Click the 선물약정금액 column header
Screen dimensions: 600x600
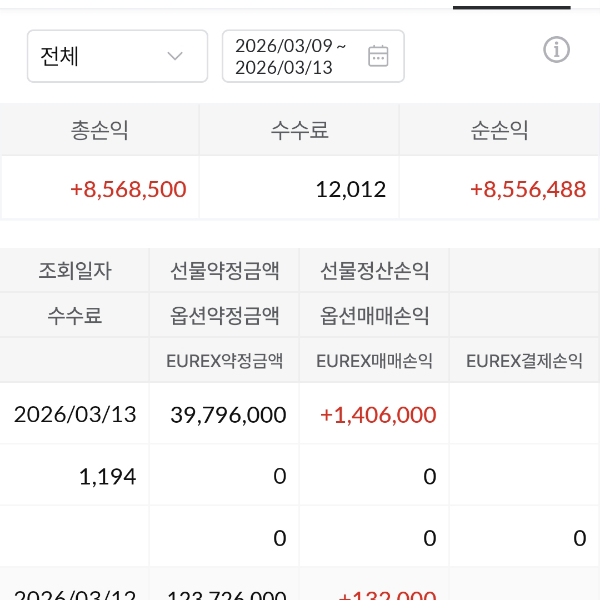[225, 270]
